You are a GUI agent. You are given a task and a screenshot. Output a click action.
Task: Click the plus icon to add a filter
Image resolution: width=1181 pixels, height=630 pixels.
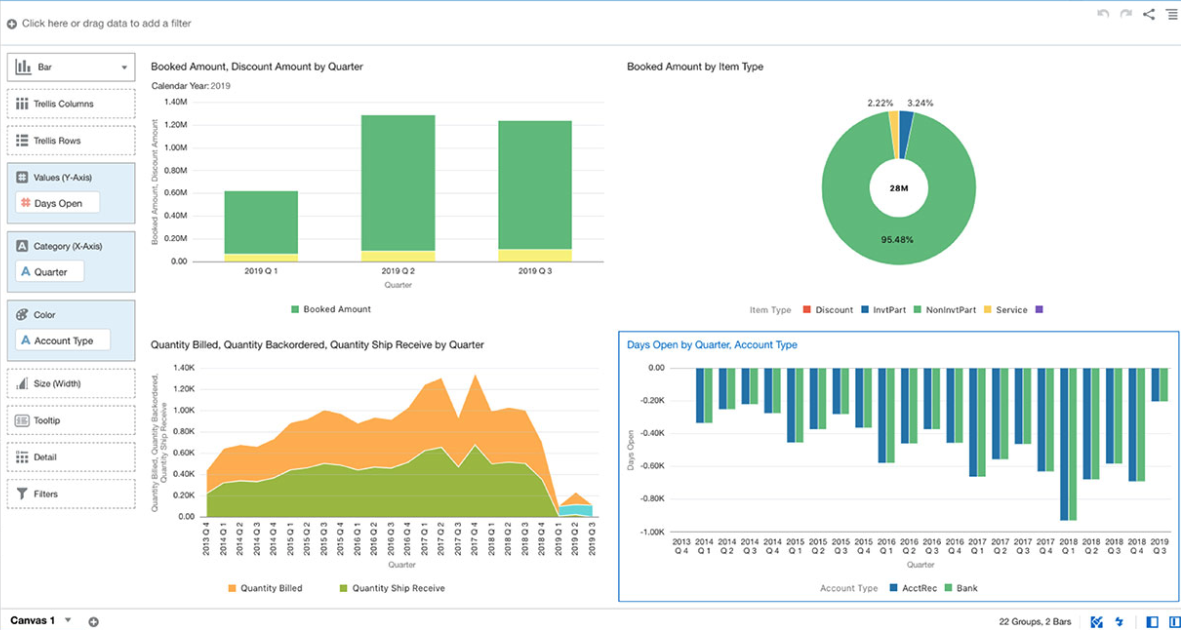(12, 24)
